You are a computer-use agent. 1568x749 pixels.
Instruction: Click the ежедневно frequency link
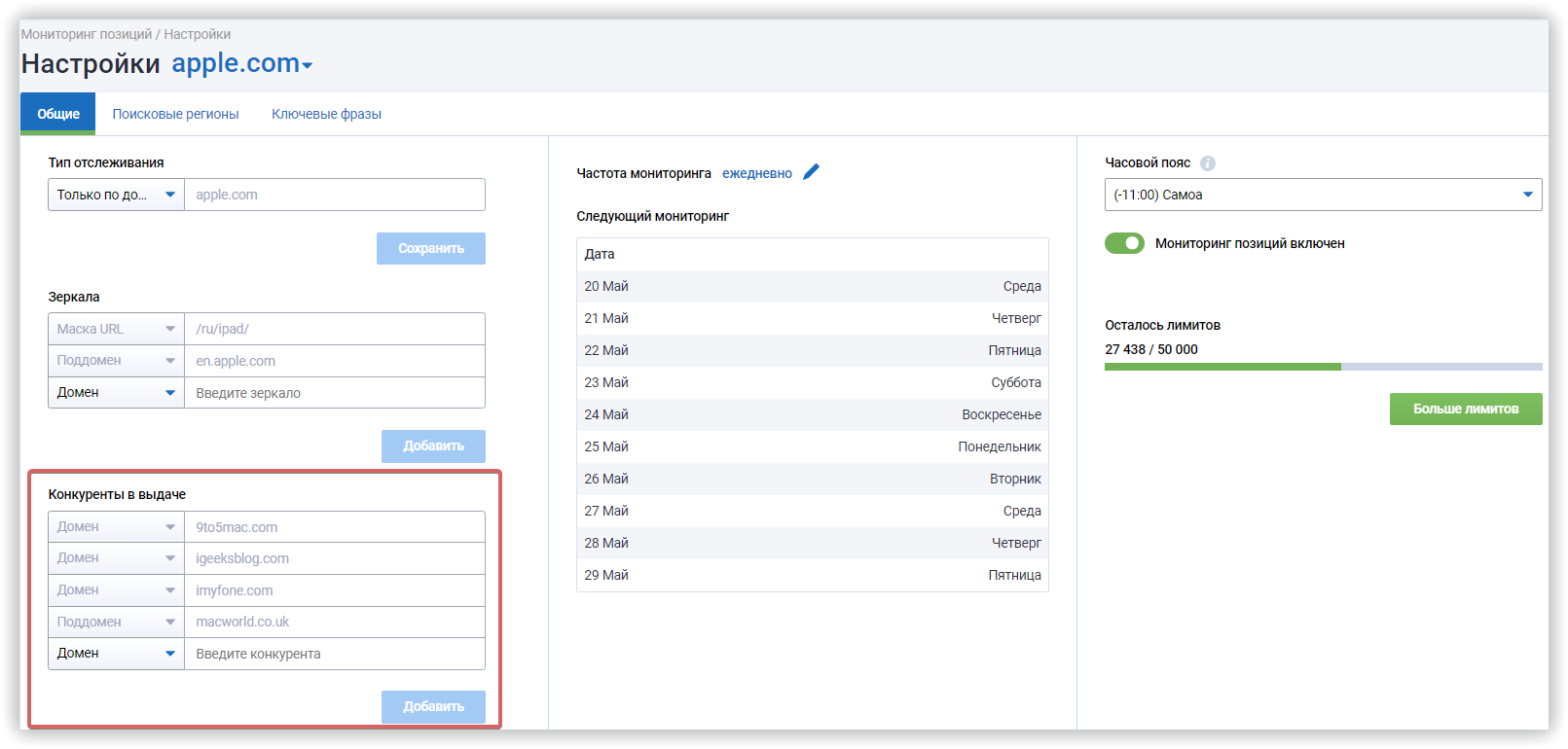757,173
